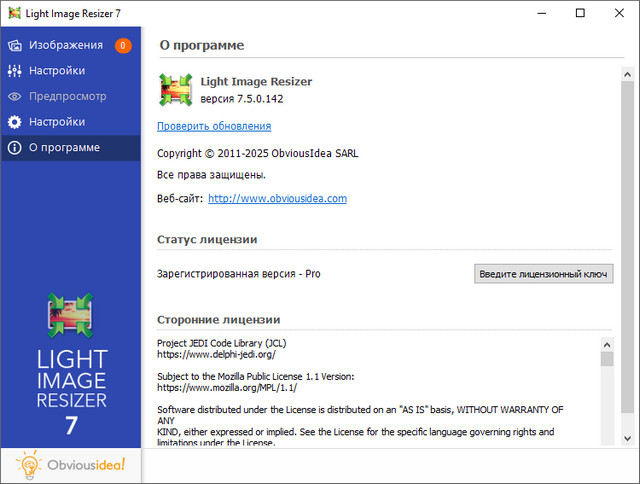Click the Copyright © 2011-2025 ObviousIdea SARL line
Screen dimensions: 640x484
tap(258, 153)
